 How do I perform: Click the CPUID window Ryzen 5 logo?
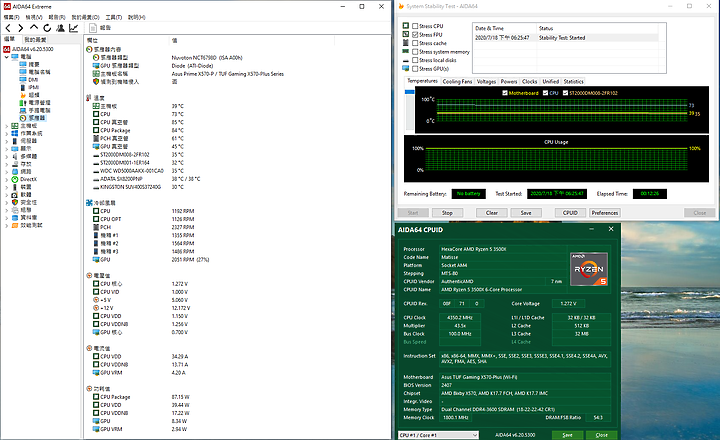tap(589, 269)
